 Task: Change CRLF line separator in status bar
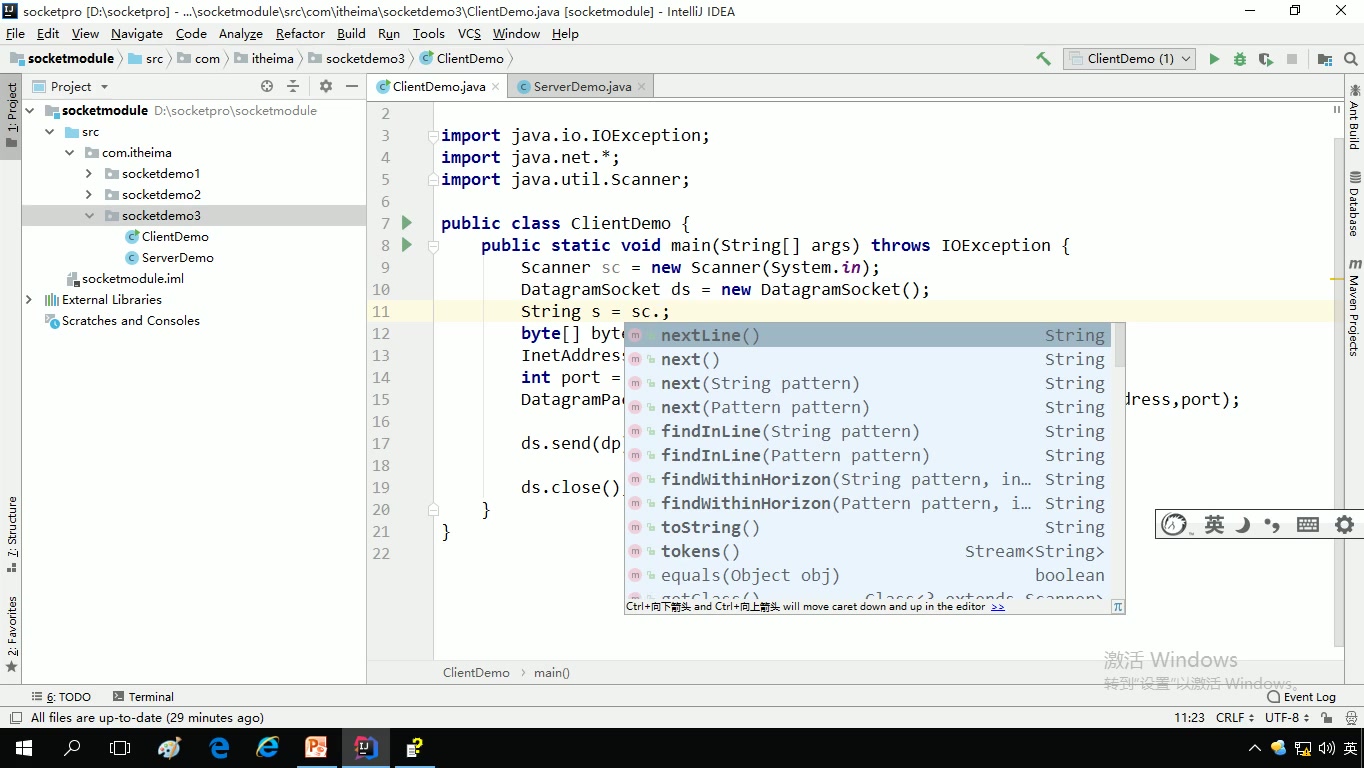click(x=1235, y=718)
